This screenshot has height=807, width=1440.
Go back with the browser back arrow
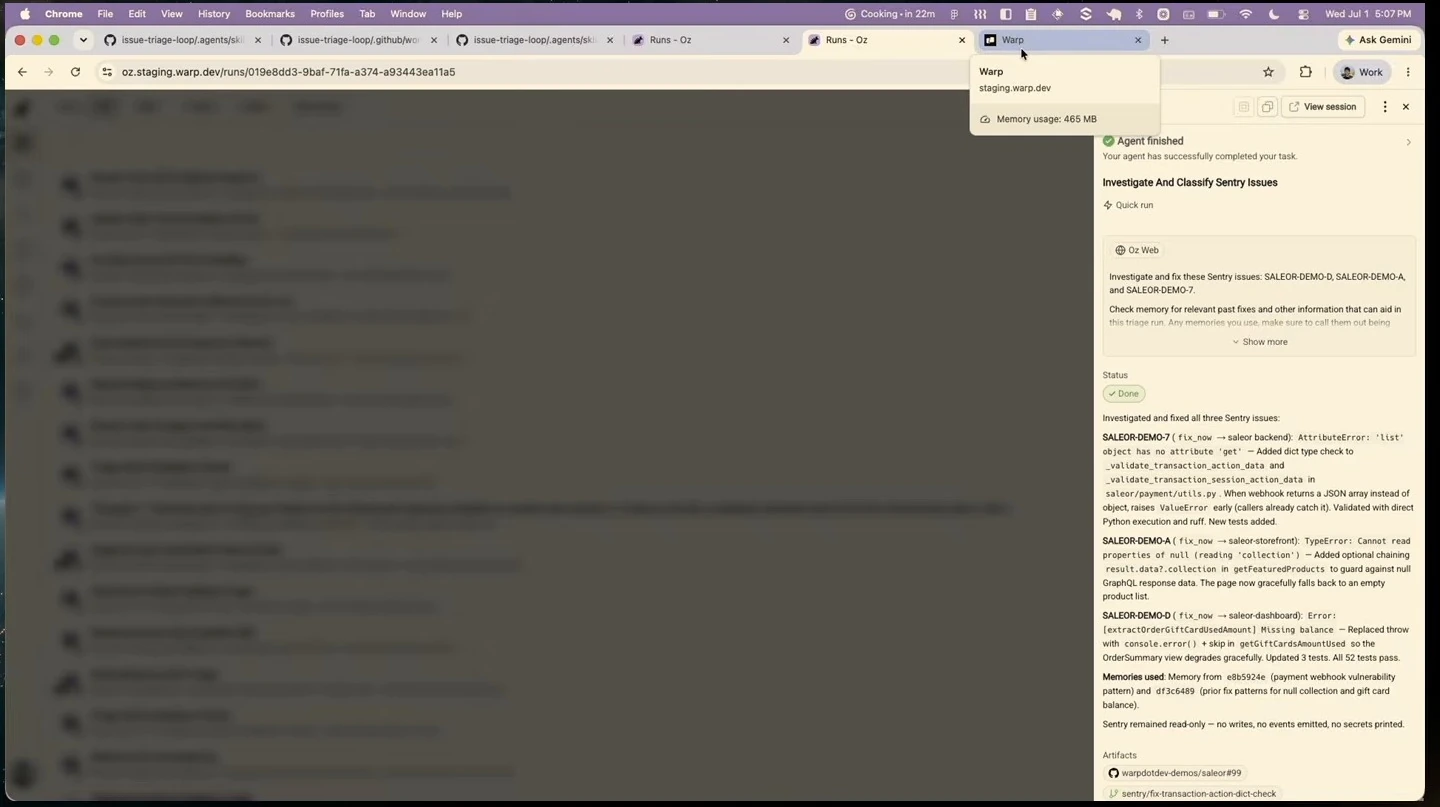[22, 72]
